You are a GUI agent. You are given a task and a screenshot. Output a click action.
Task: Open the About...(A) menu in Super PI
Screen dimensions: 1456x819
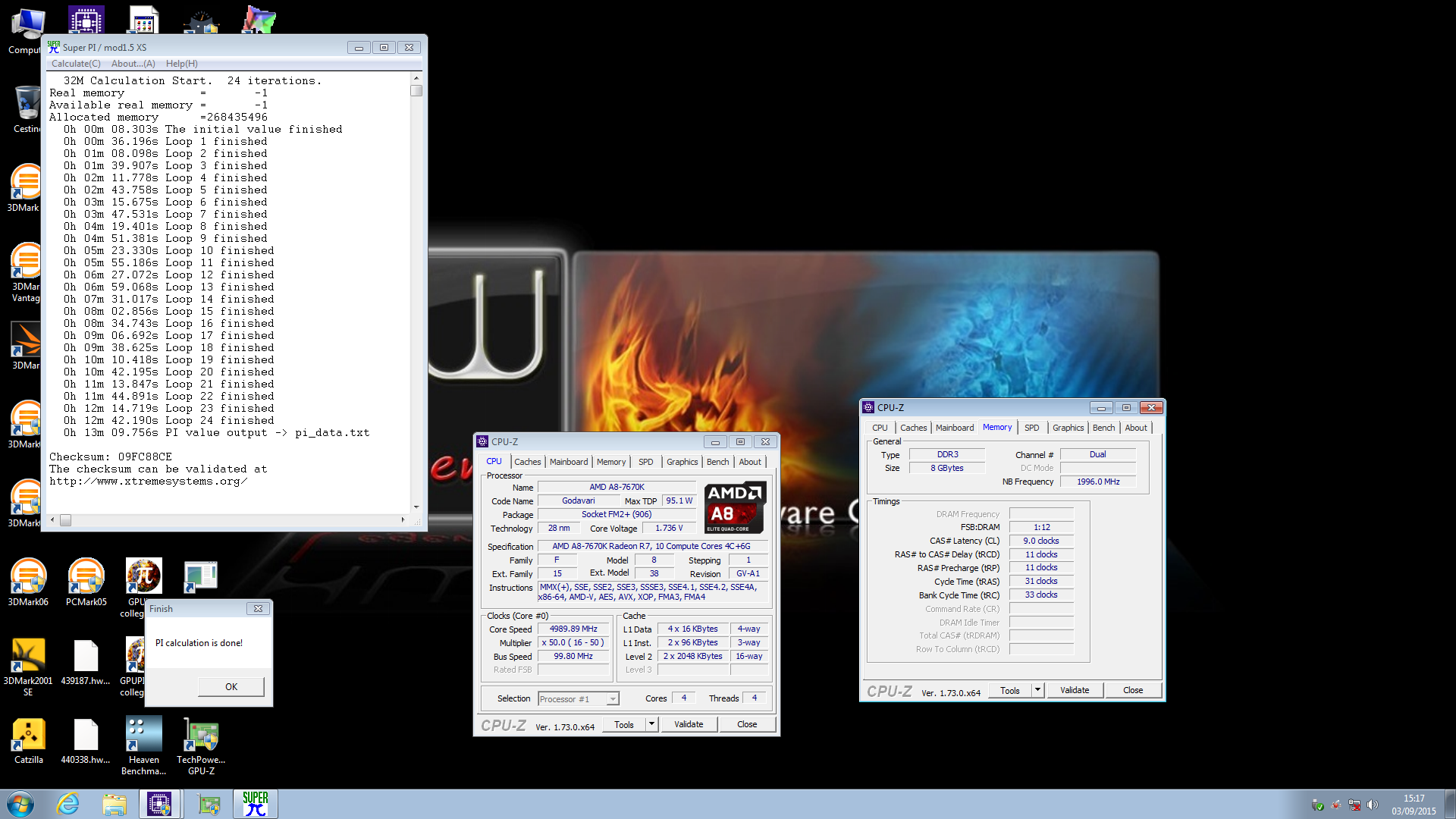(133, 64)
